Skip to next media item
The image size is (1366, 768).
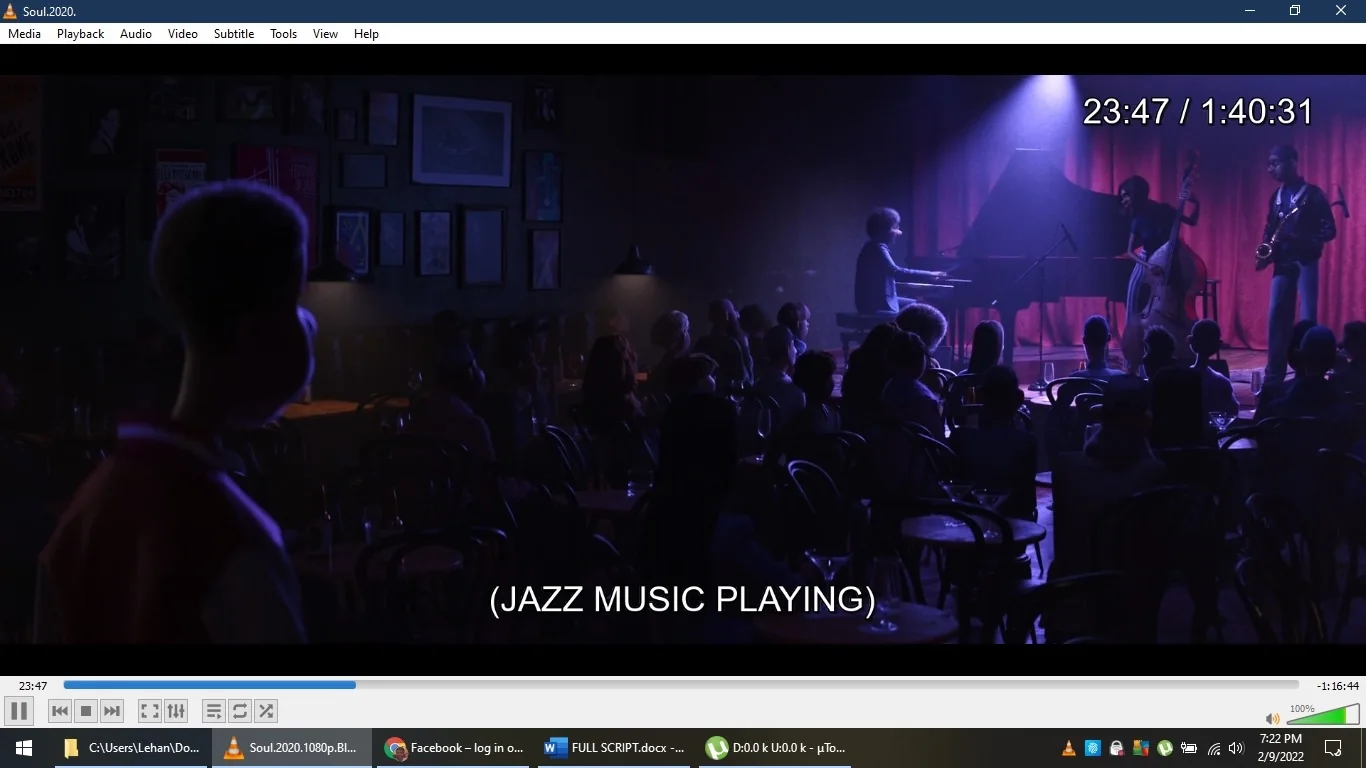pyautogui.click(x=112, y=711)
